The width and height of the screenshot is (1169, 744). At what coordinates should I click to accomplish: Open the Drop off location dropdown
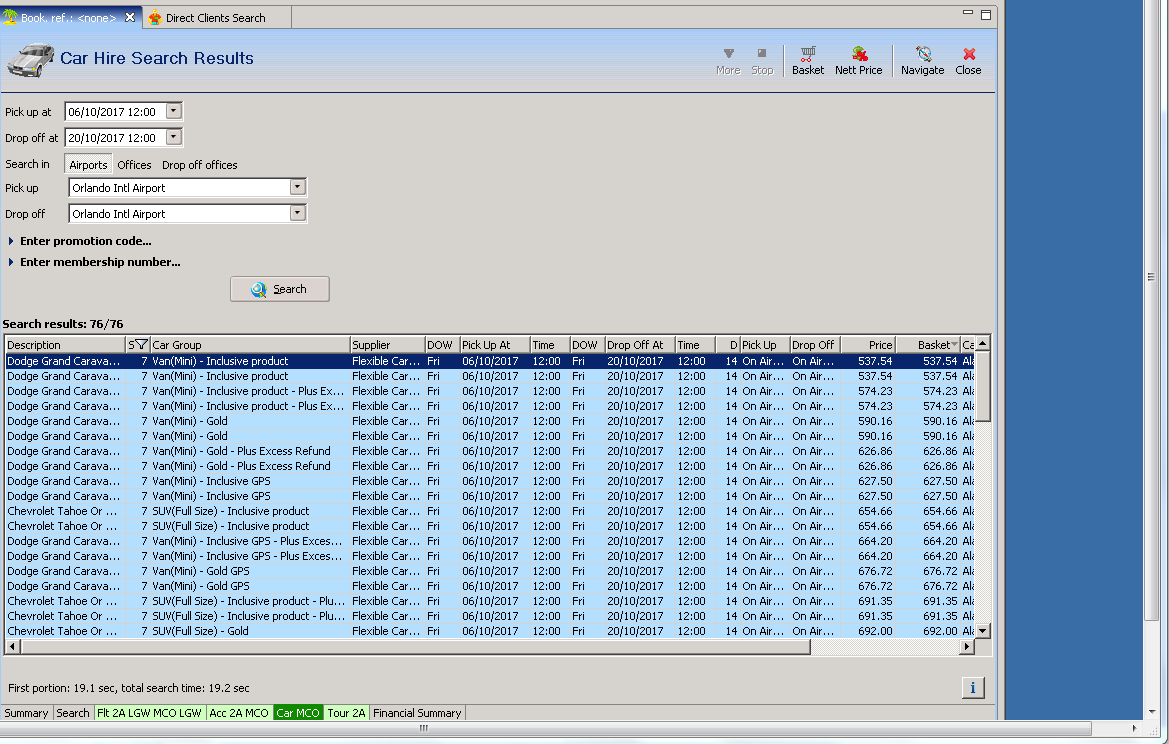(x=297, y=213)
